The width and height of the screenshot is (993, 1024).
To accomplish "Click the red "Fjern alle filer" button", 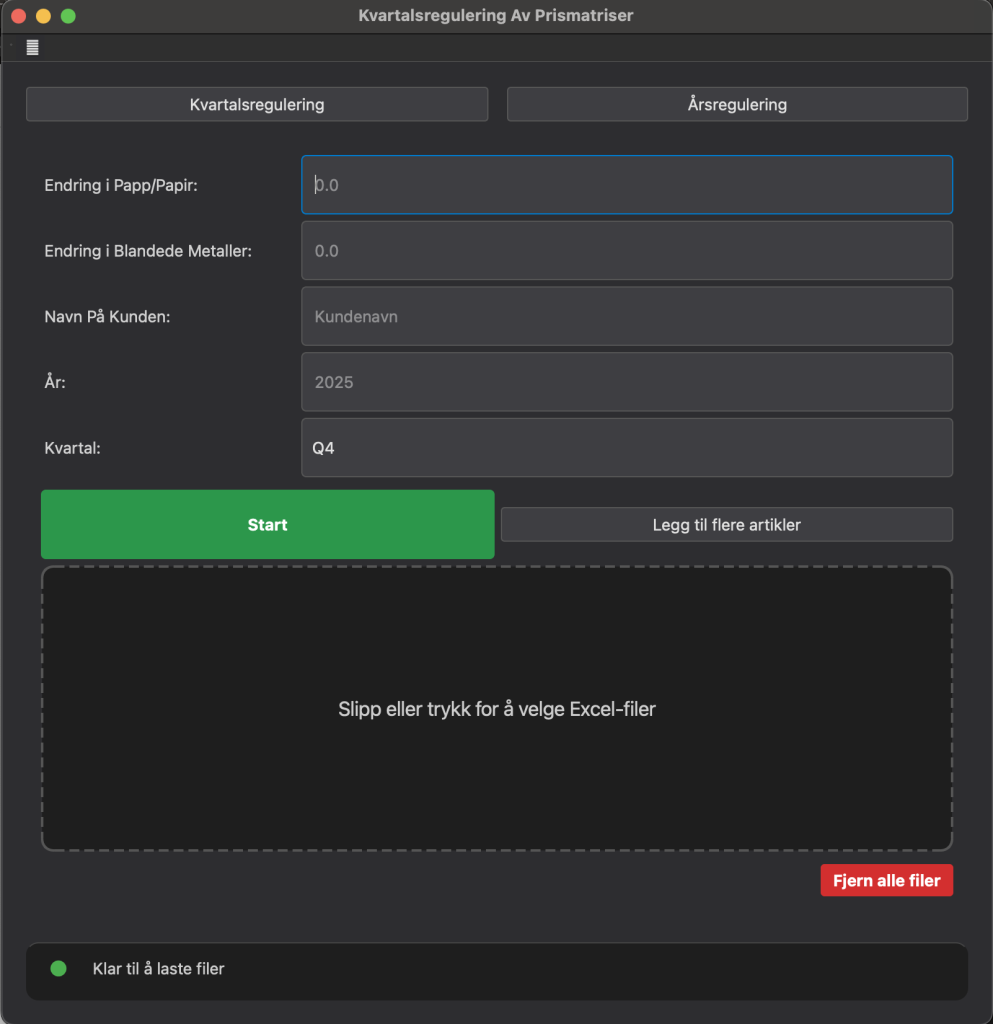I will [886, 880].
